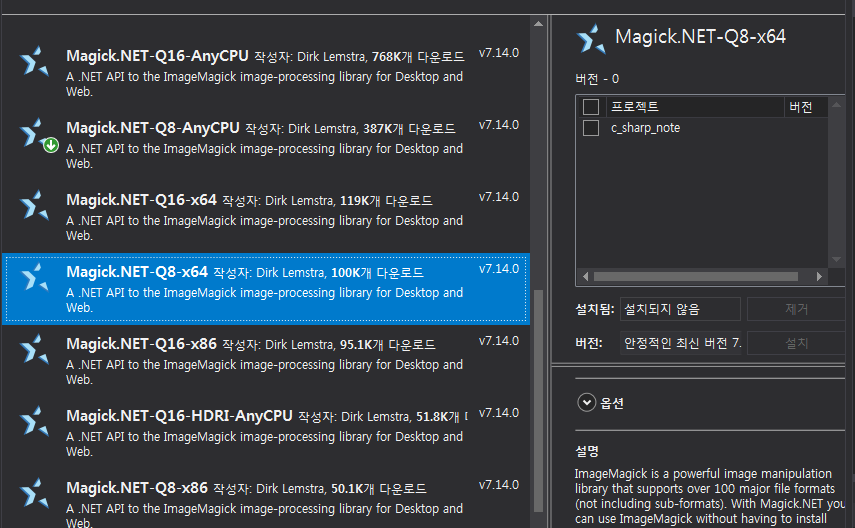Click the v7.14.0 label of Q16-HDRI-AnyCPU
855x528 pixels.
point(499,413)
